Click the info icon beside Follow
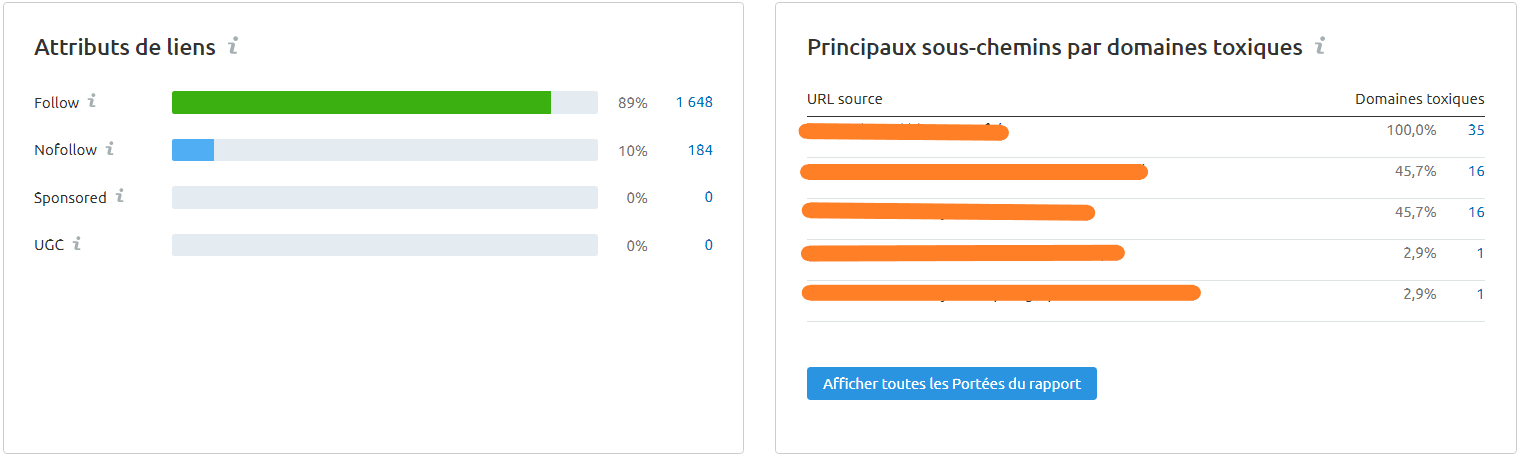The height and width of the screenshot is (459, 1524). [x=93, y=101]
